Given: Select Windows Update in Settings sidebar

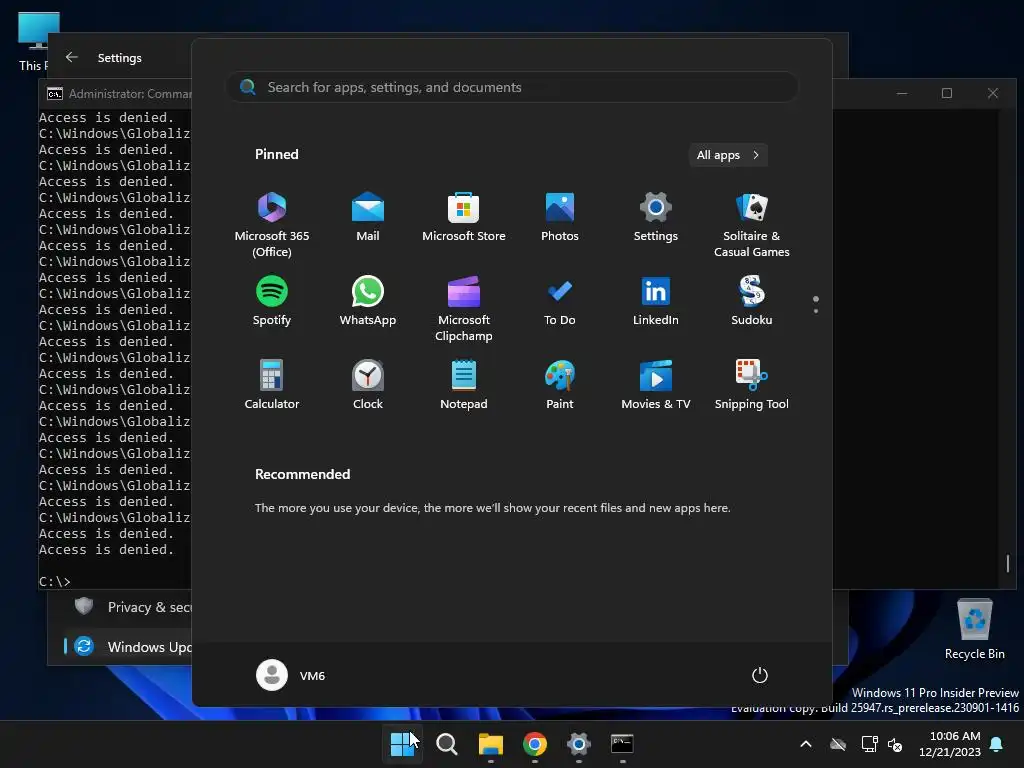Looking at the screenshot, I should [129, 647].
